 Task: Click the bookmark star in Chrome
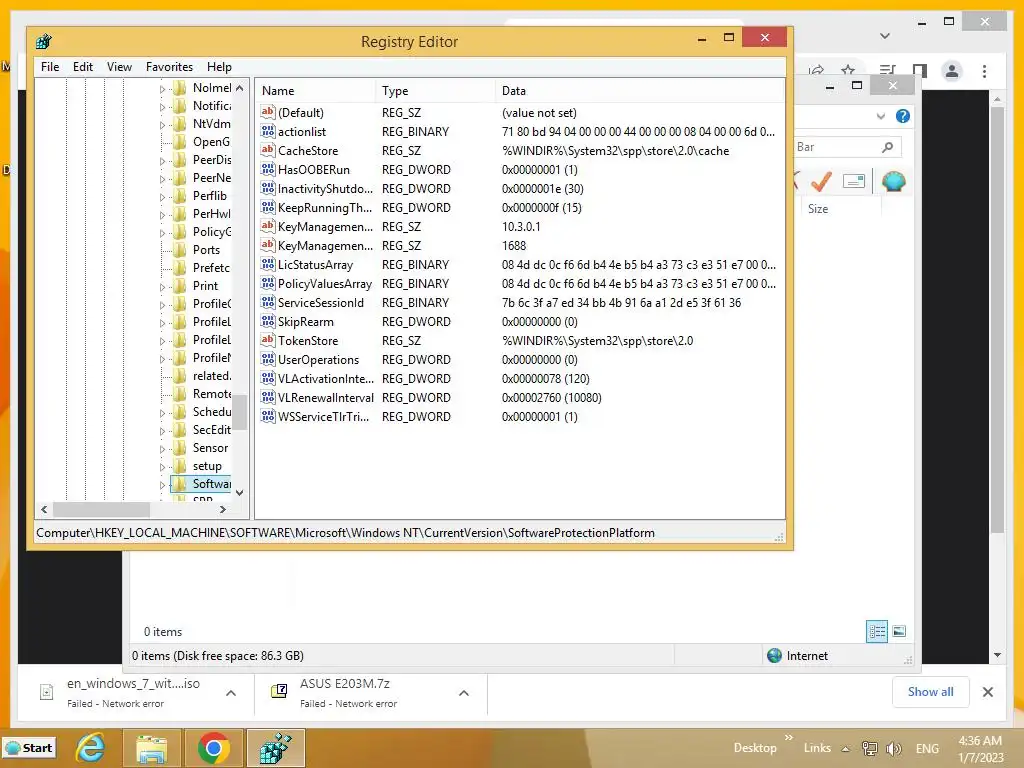(848, 70)
